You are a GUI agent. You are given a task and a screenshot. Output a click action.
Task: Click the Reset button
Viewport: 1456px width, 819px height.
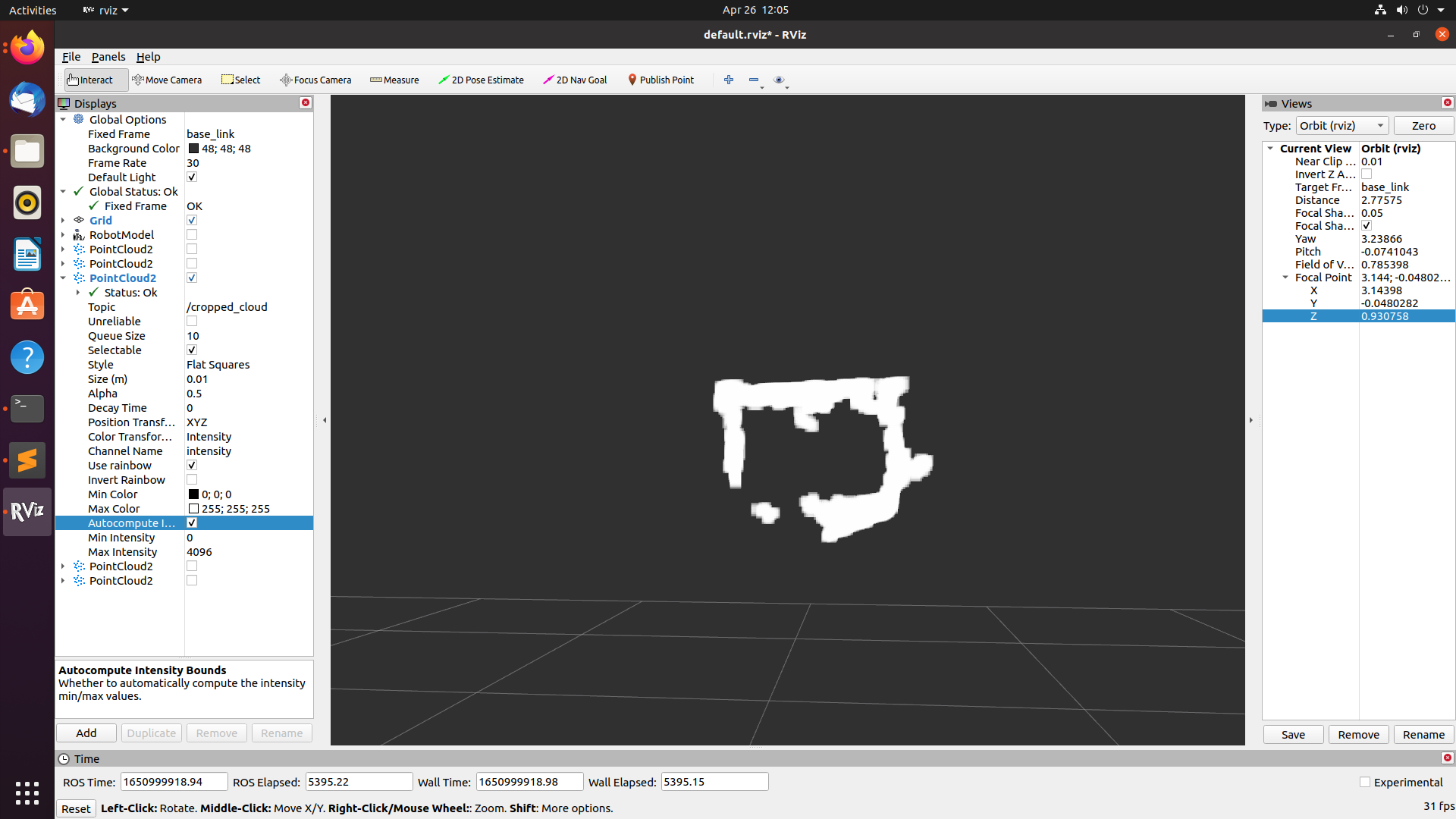point(76,808)
